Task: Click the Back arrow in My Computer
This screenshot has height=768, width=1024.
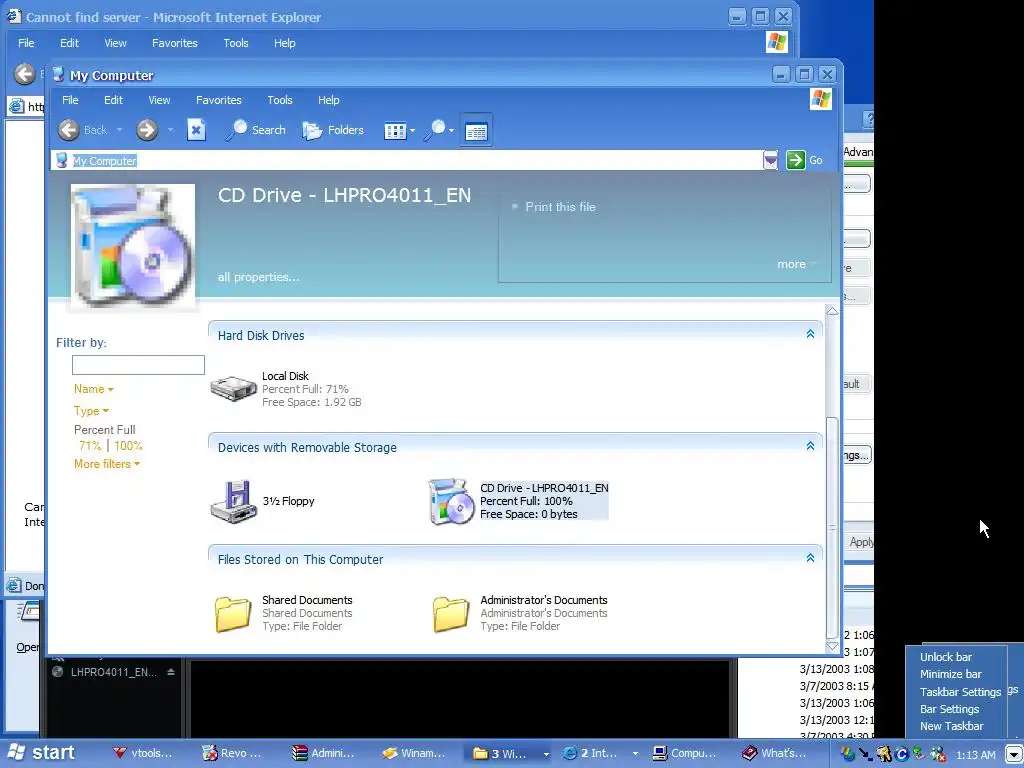Action: (x=69, y=130)
